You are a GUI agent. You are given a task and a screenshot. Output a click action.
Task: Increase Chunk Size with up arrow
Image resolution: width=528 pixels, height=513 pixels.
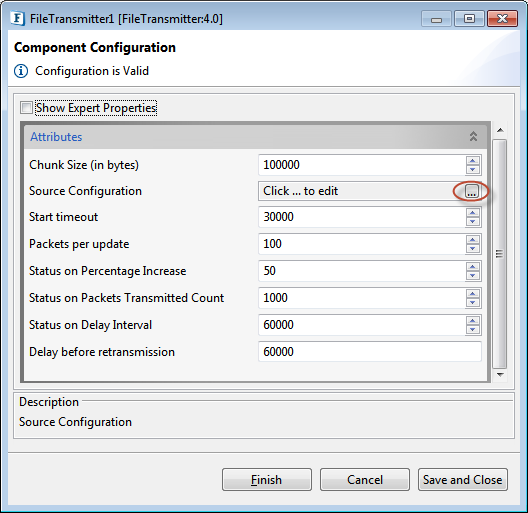pos(472,161)
